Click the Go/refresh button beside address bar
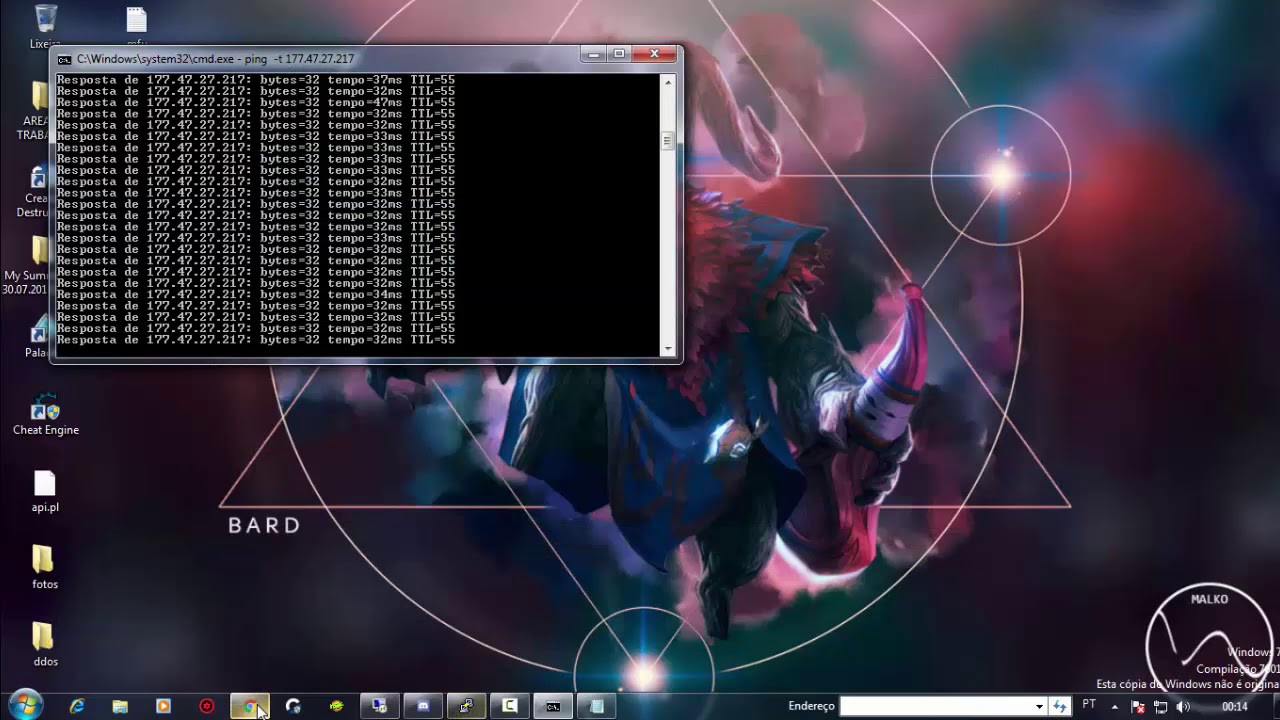 point(1060,706)
